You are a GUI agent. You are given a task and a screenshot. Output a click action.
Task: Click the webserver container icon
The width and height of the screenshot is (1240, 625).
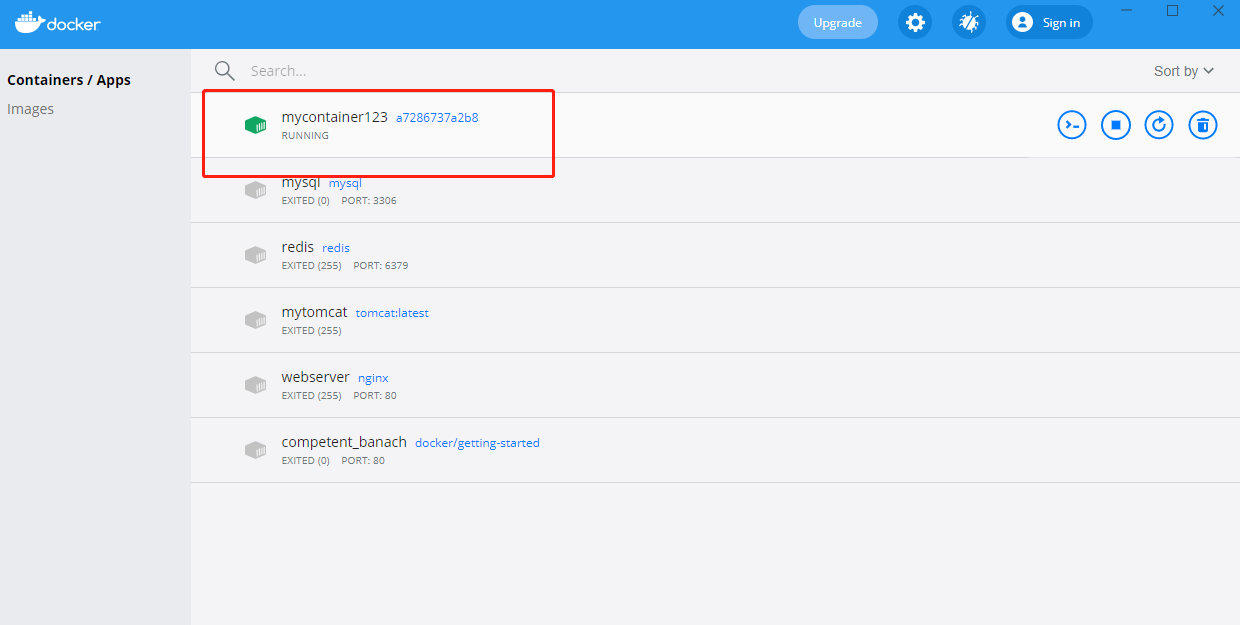[x=256, y=385]
